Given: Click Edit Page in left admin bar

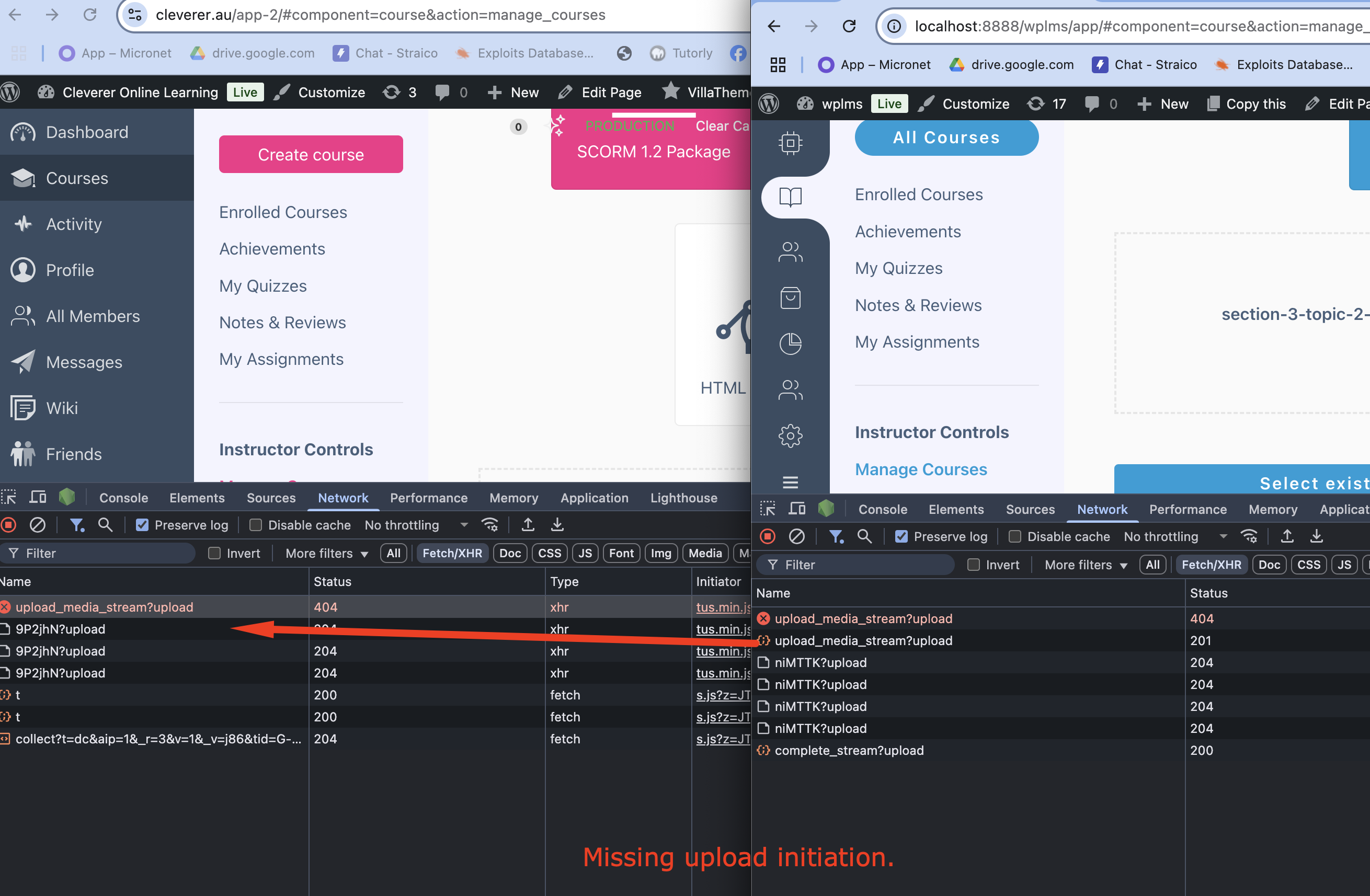Looking at the screenshot, I should (600, 92).
